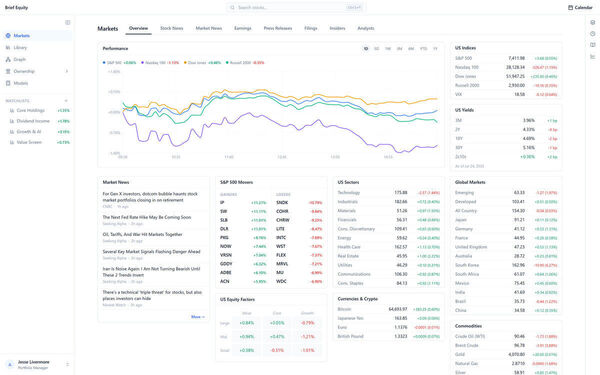This screenshot has height=375, width=600.
Task: Open the Calendar button
Action: 580,7
